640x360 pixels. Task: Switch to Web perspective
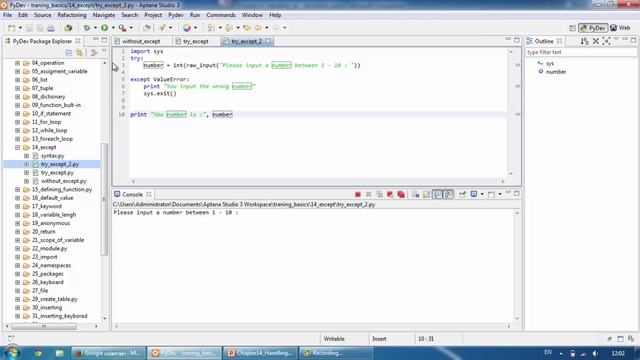tap(620, 28)
